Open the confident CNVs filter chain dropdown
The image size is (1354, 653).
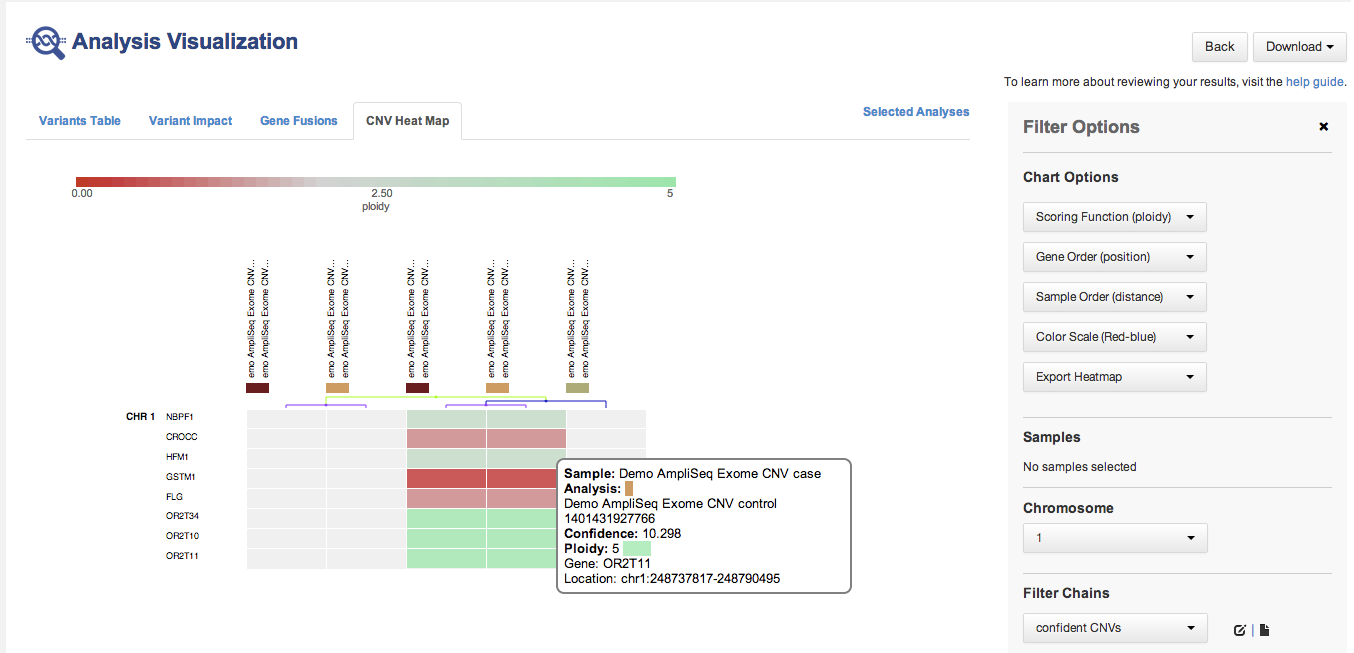pyautogui.click(x=1114, y=628)
